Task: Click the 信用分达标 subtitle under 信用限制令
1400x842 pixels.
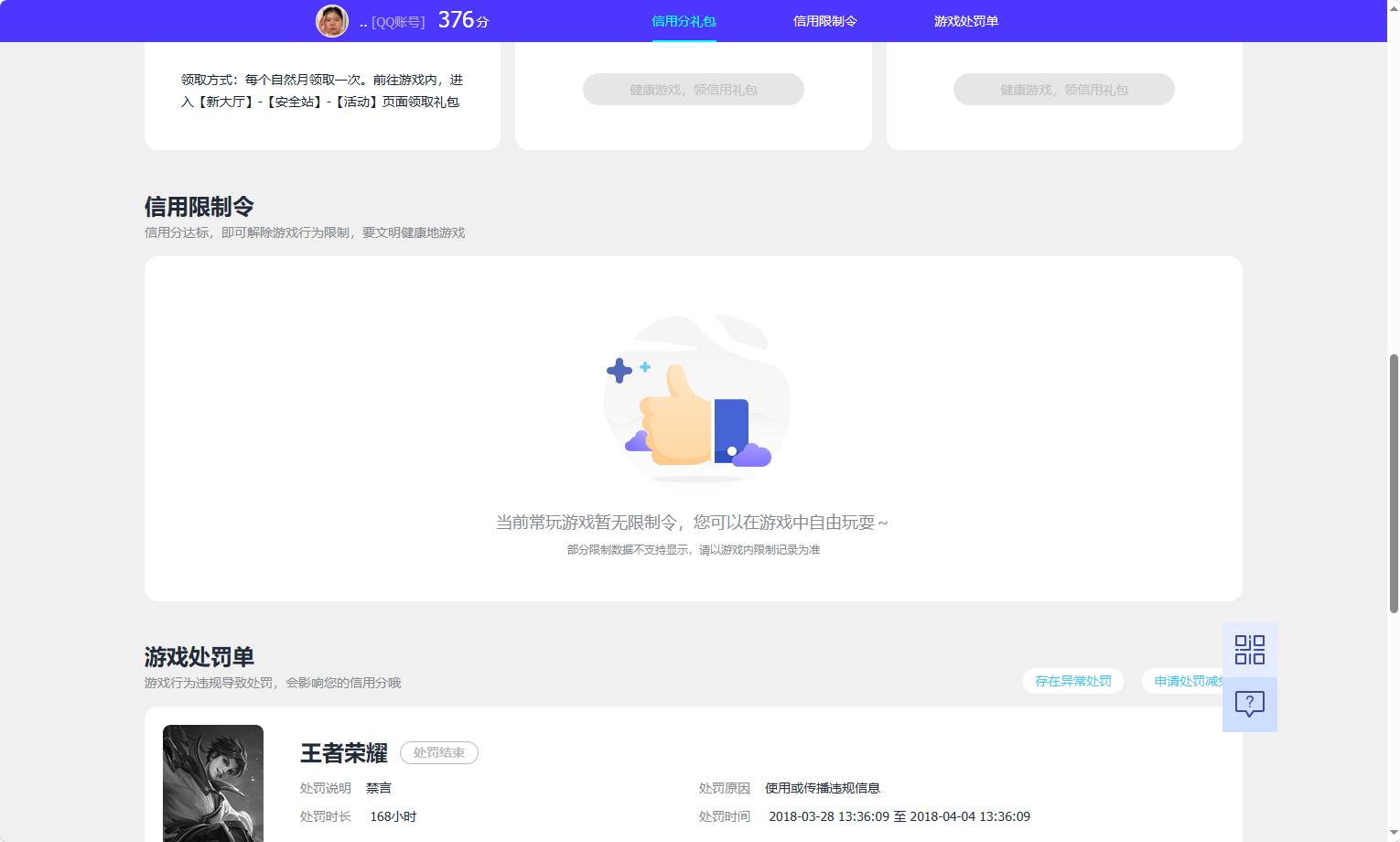Action: pyautogui.click(x=305, y=232)
